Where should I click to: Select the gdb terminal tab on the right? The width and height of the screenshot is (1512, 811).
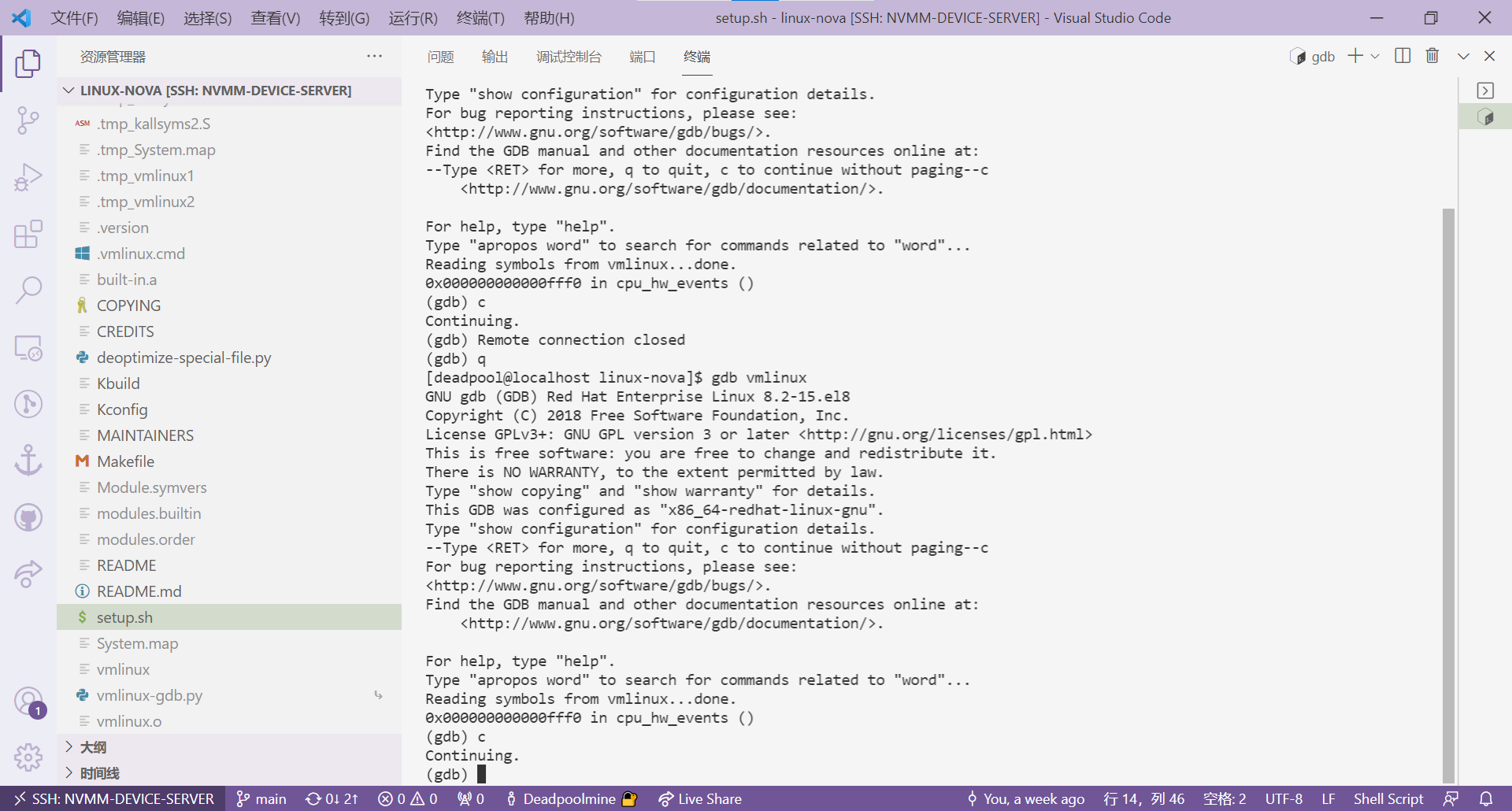point(1485,117)
